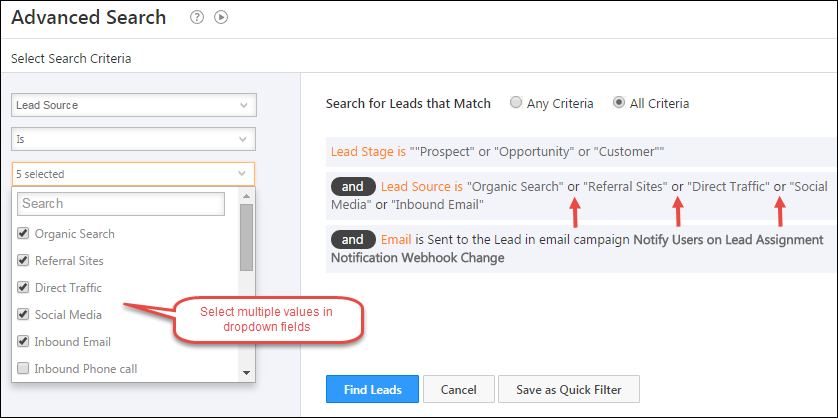Image resolution: width=838 pixels, height=418 pixels.
Task: Uncheck the Organic Search checkbox
Action: tap(23, 234)
